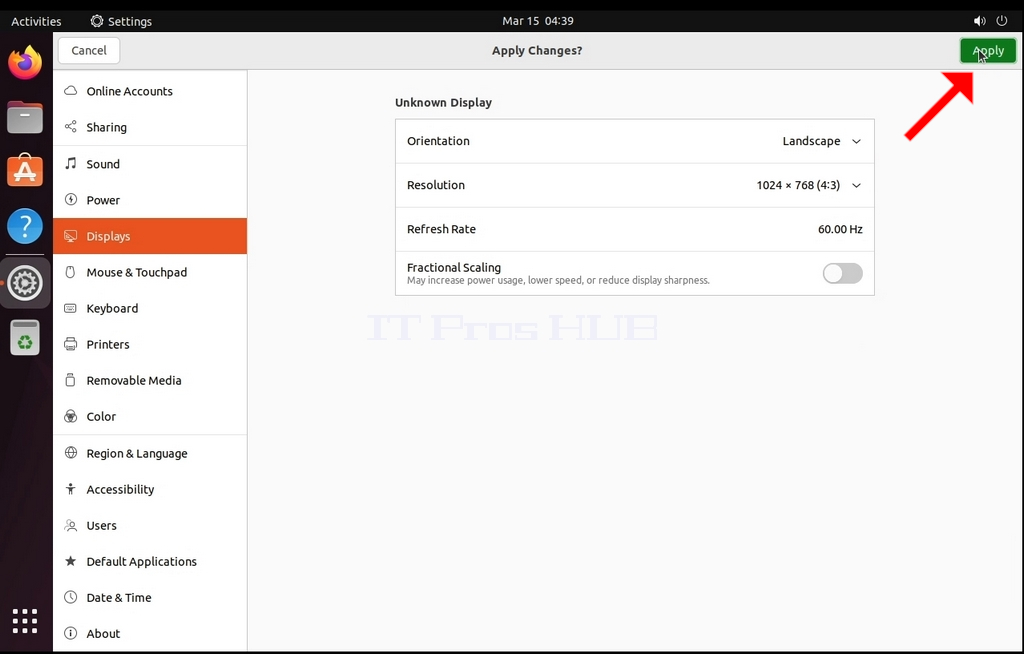Open Removable Media settings
The height and width of the screenshot is (654, 1024).
(150, 380)
